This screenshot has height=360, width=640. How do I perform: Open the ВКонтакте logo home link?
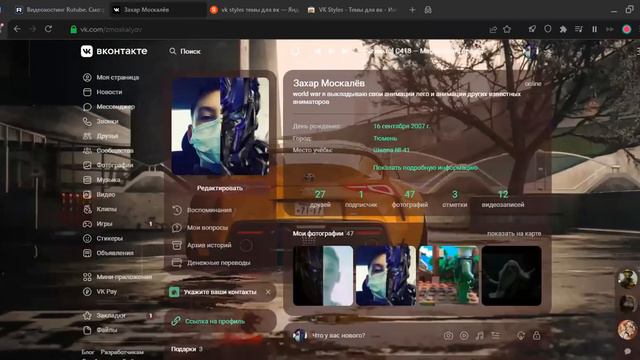[114, 51]
